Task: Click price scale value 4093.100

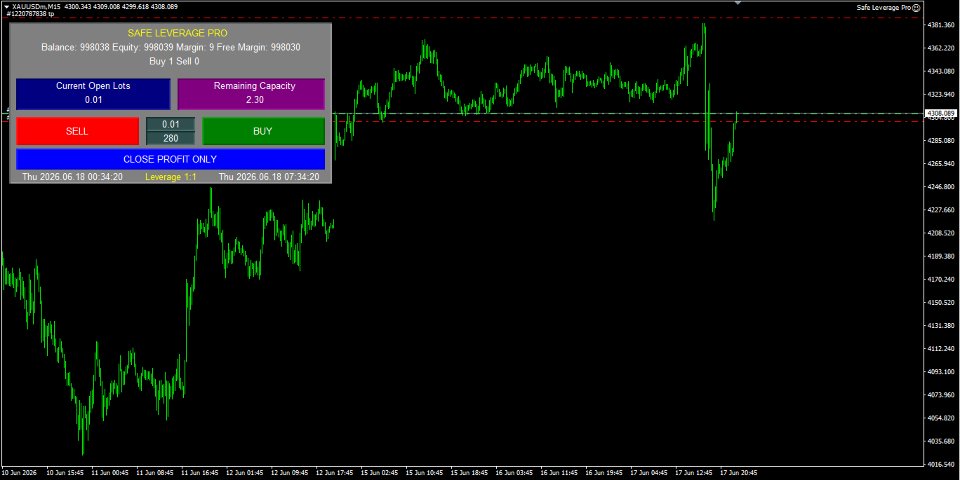Action: (x=942, y=372)
